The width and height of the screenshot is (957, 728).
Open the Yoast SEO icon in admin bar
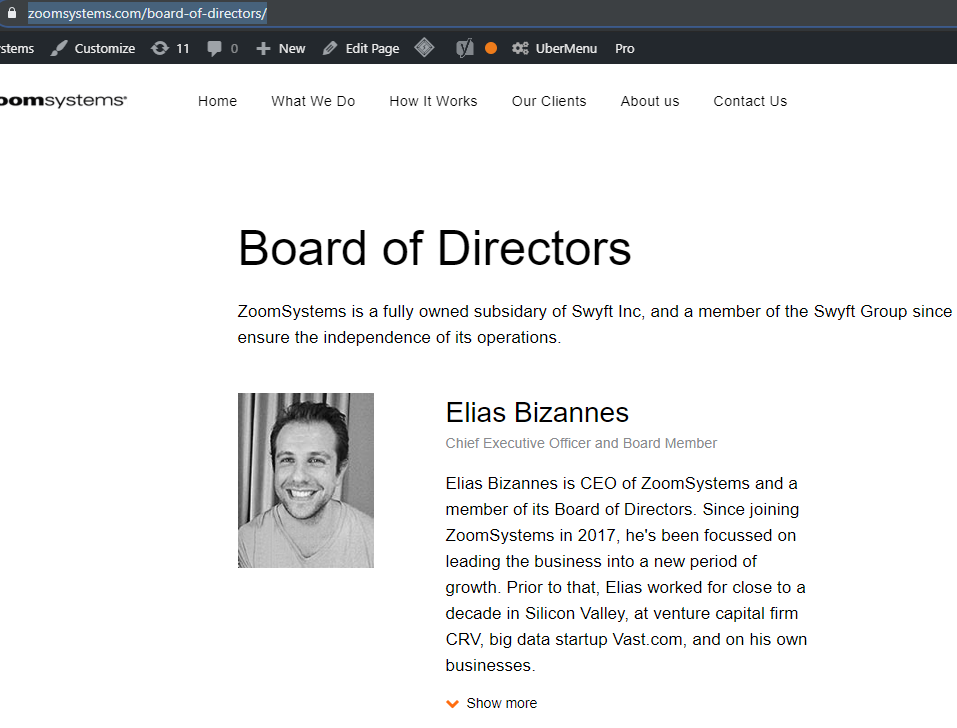[464, 48]
